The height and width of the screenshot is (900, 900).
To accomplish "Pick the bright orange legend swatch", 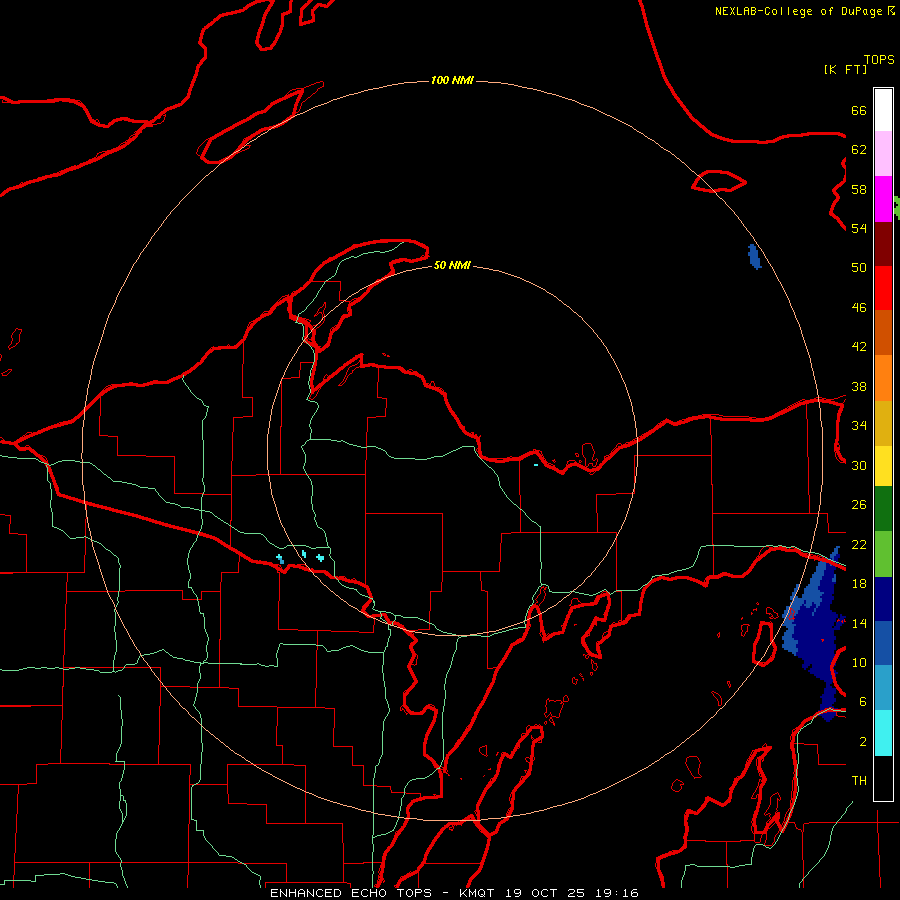I will (883, 378).
